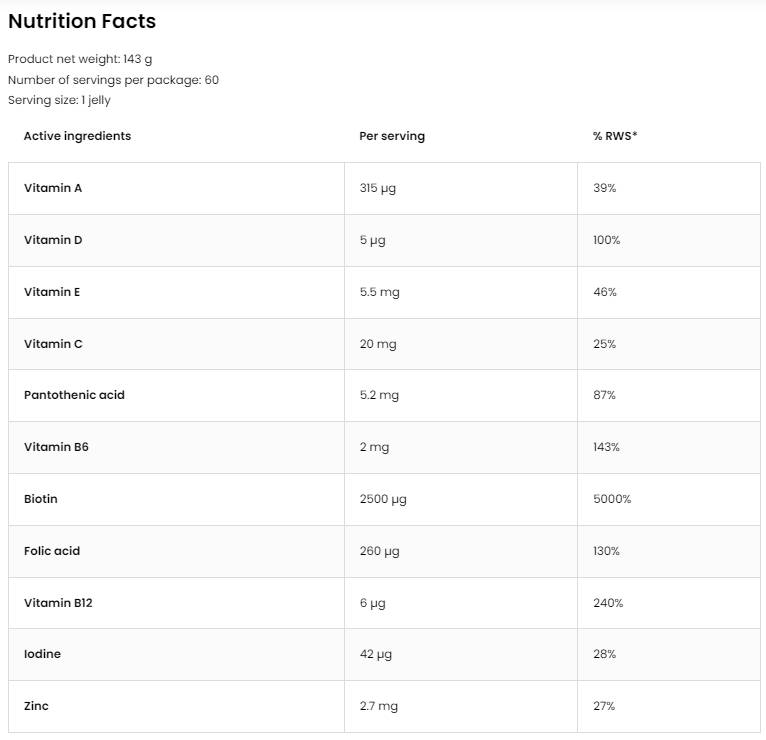This screenshot has width=766, height=740.
Task: Select the serving size line
Action: click(x=59, y=100)
